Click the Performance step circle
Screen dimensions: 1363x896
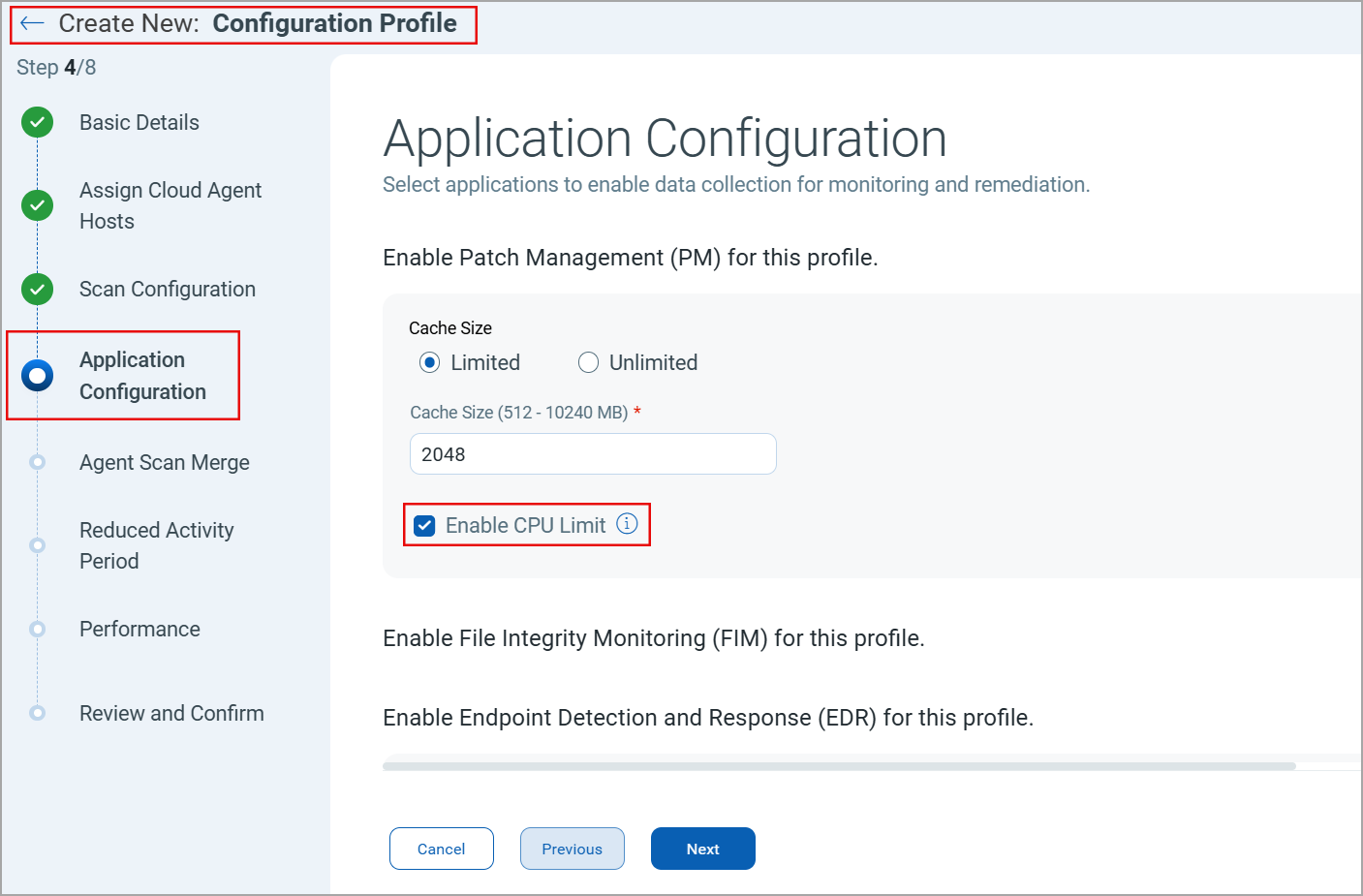(x=36, y=629)
